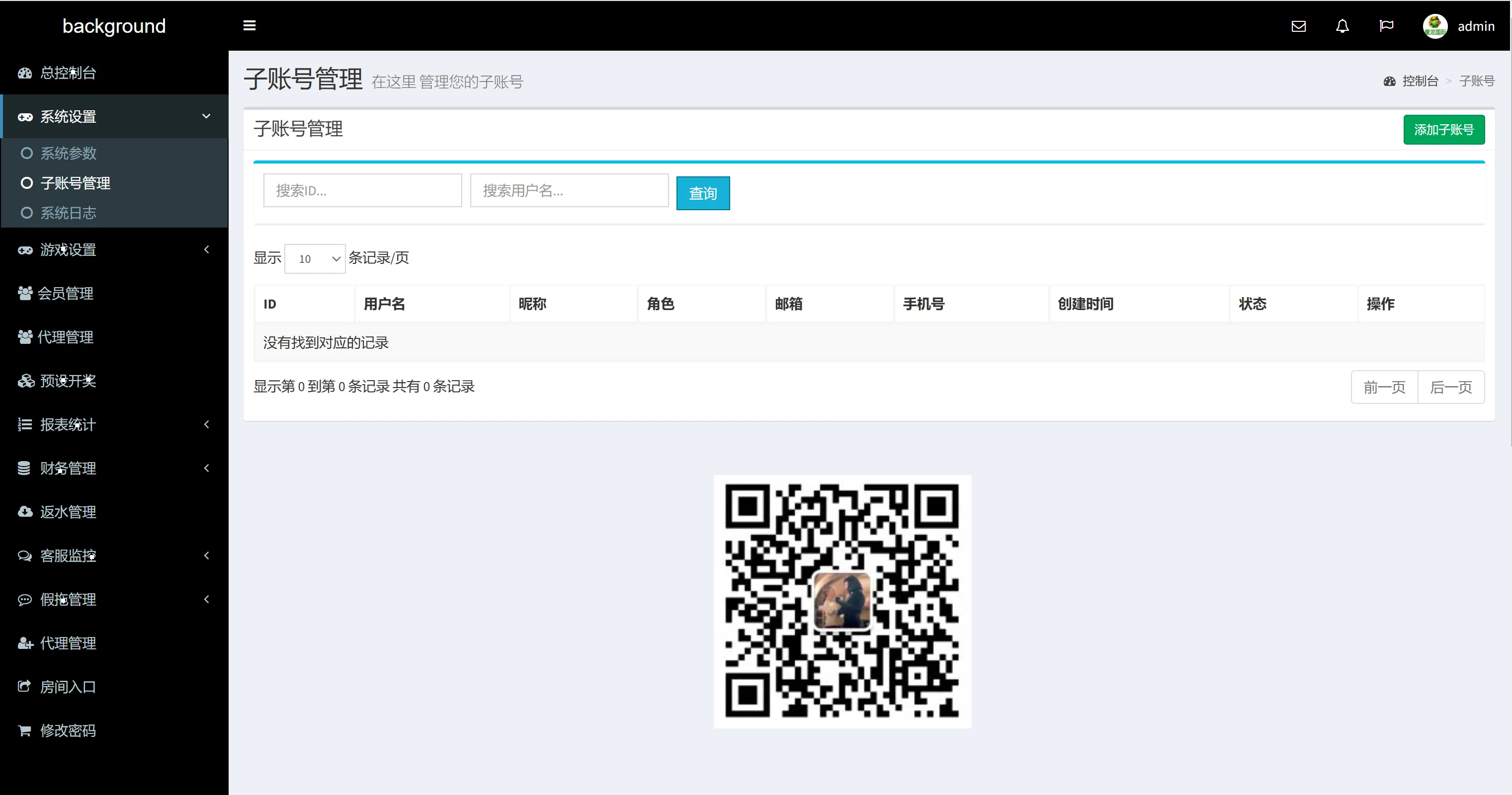This screenshot has width=1512, height=795.
Task: Click the list icon beside 报表统计
Action: [25, 425]
